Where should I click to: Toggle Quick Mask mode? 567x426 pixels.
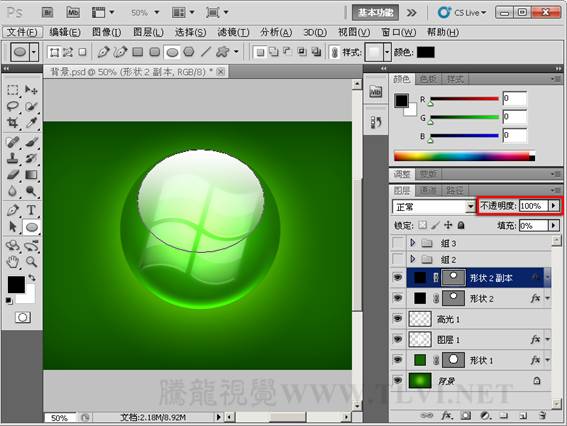(x=23, y=318)
